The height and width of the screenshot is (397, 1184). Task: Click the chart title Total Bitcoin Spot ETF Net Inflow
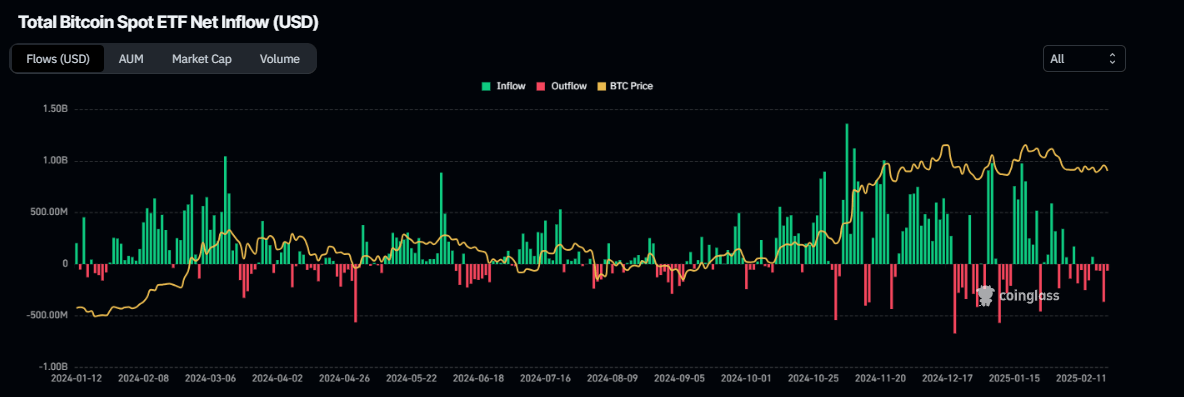pos(168,23)
